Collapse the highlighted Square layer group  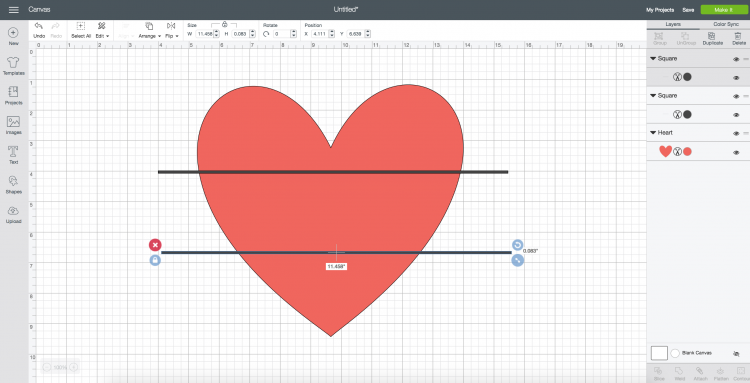tap(652, 58)
